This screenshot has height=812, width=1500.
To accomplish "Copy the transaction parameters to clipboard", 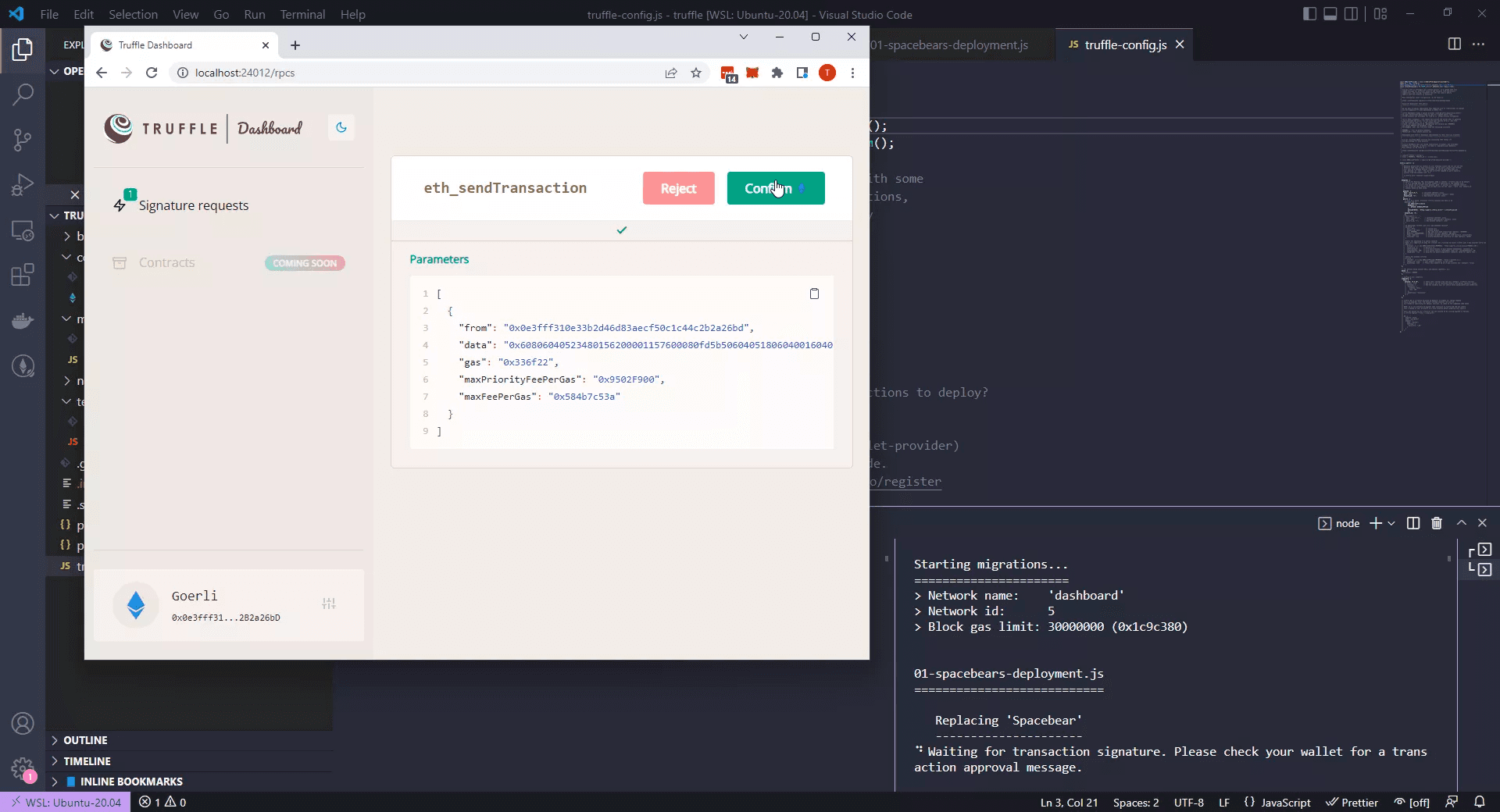I will coord(814,294).
